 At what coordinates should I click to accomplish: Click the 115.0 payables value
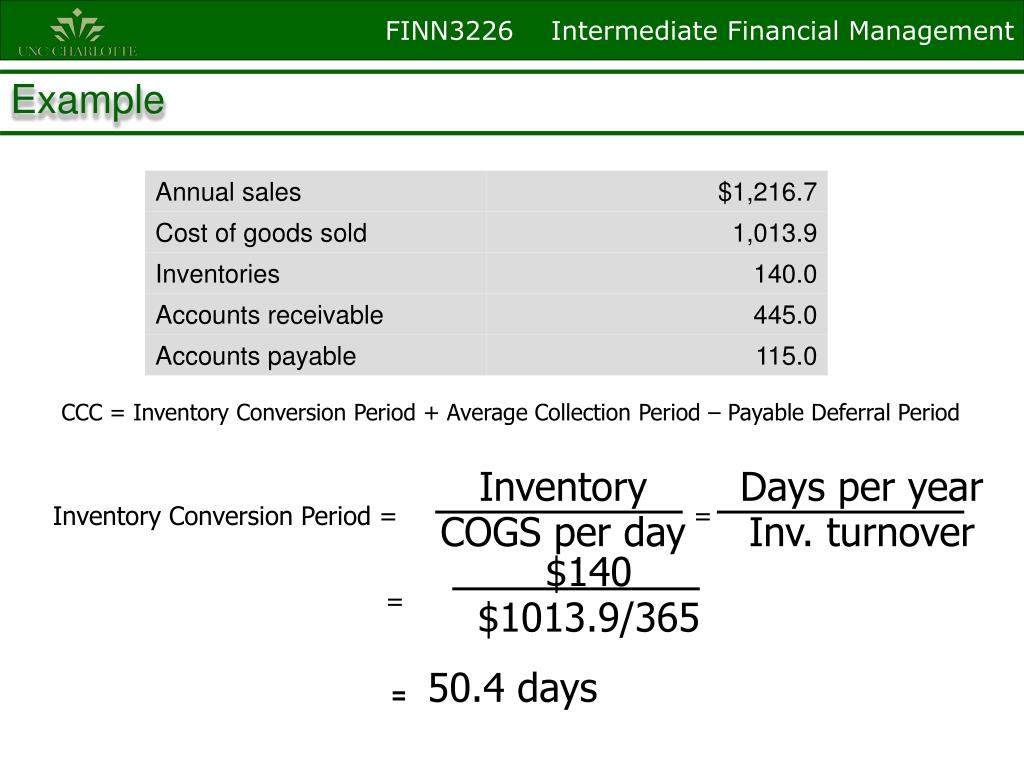[786, 357]
